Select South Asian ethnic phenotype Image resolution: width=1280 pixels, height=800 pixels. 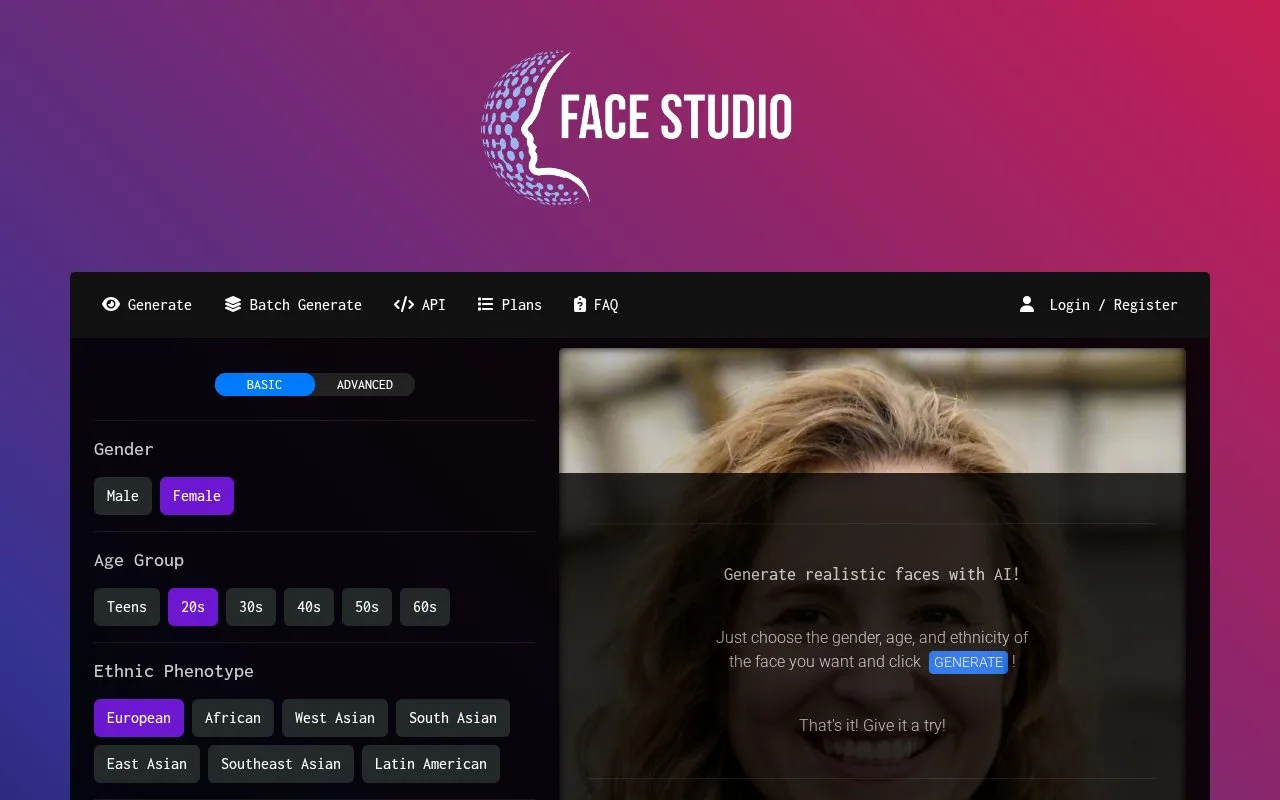(x=453, y=718)
